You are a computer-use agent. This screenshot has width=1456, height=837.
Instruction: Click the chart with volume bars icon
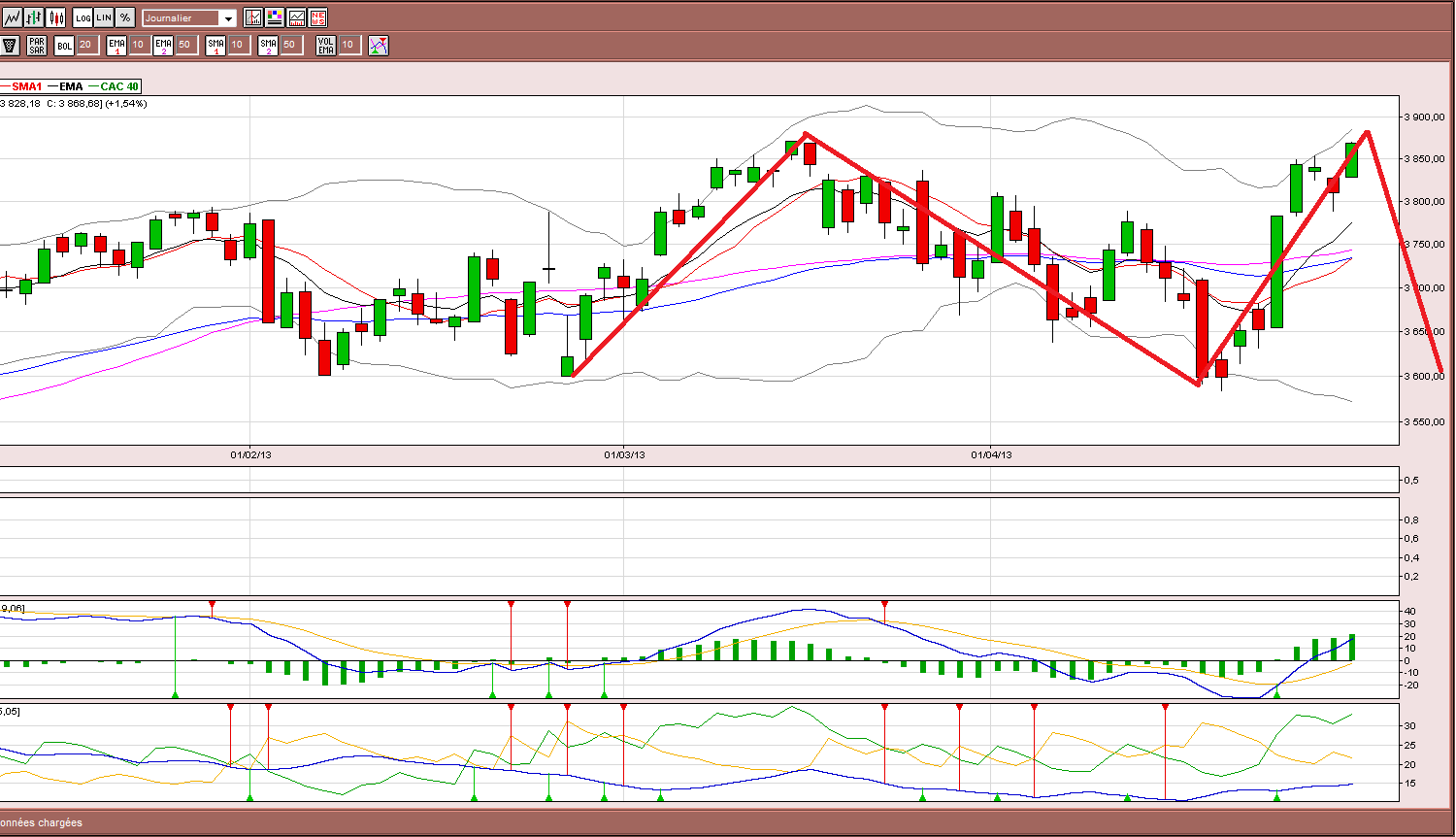click(x=296, y=17)
